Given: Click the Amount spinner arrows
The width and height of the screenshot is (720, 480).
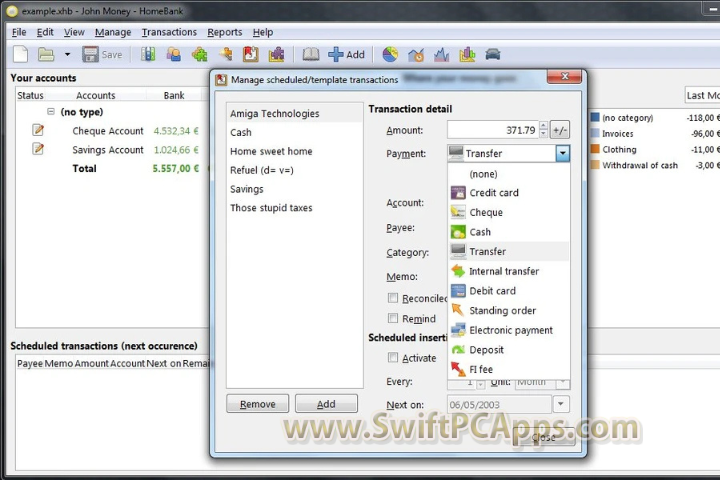Looking at the screenshot, I should click(543, 130).
